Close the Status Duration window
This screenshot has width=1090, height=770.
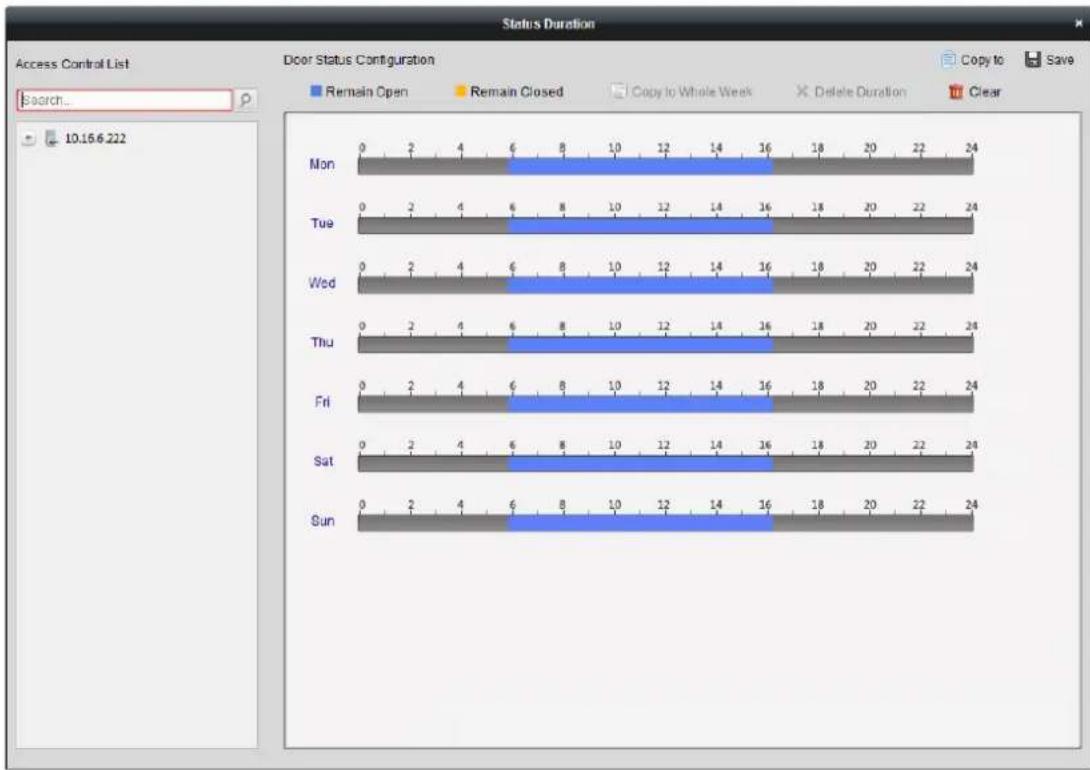1078,23
